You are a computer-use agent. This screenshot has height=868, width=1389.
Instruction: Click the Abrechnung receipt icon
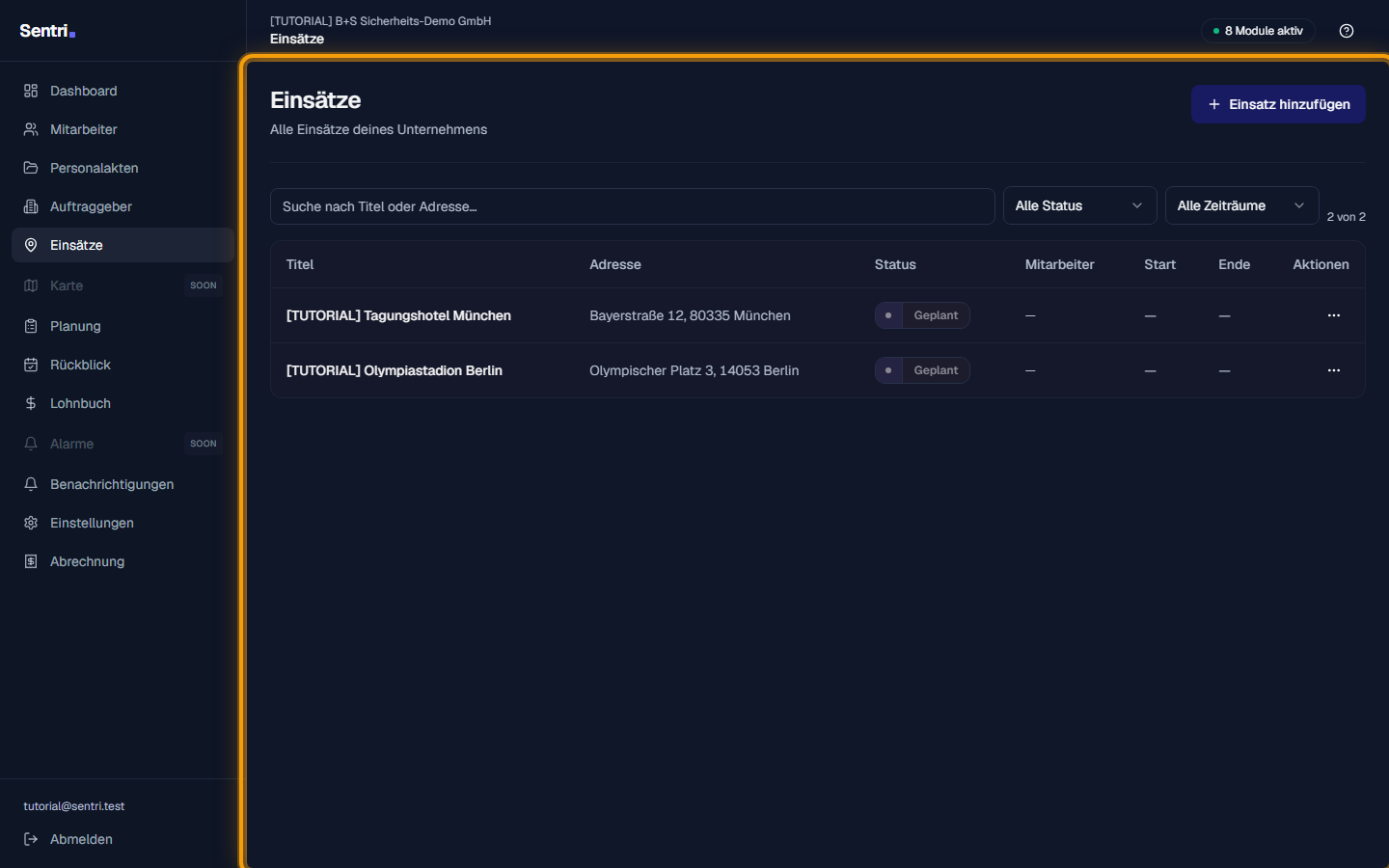pyautogui.click(x=31, y=561)
